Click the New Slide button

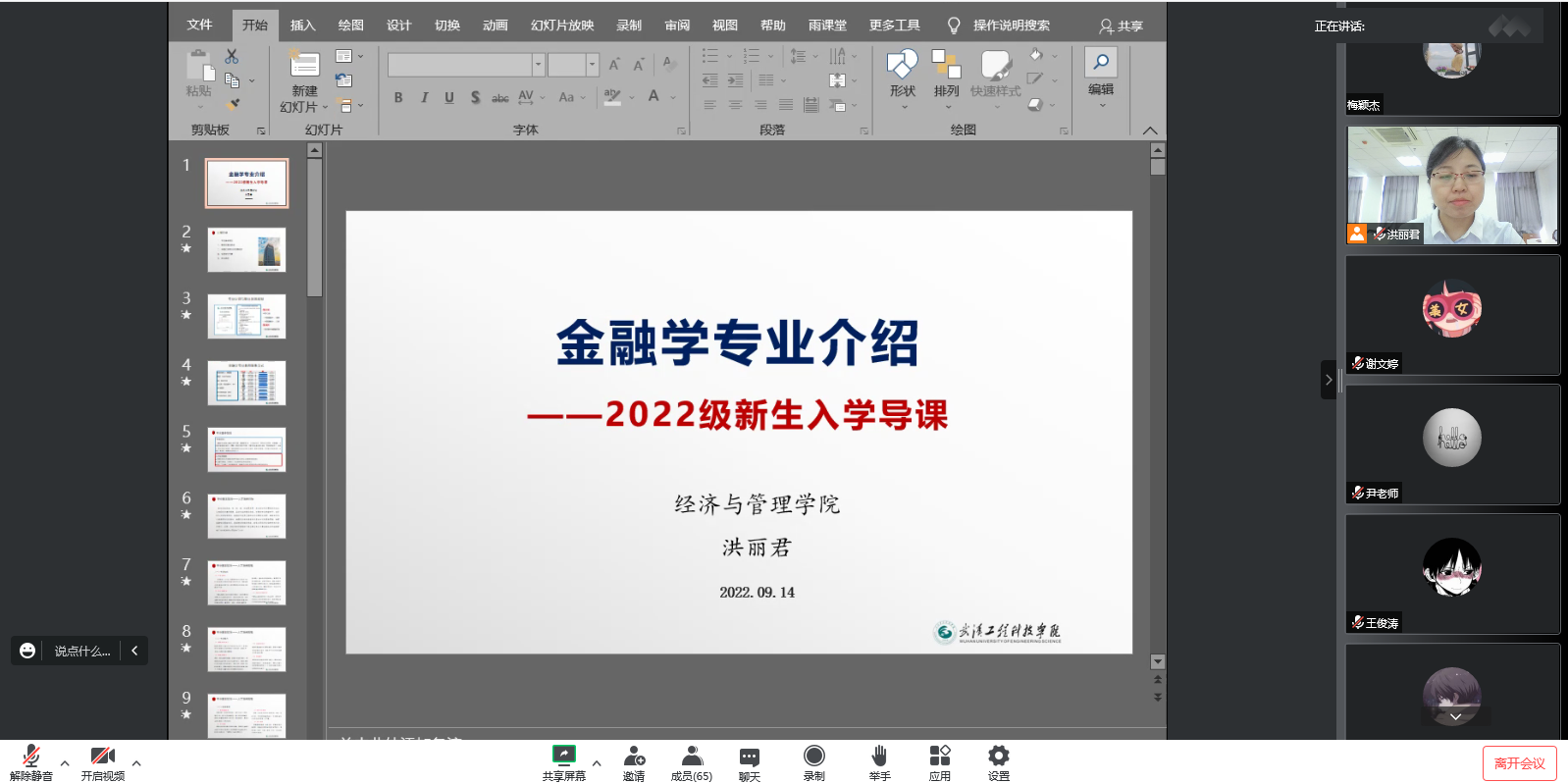click(304, 81)
